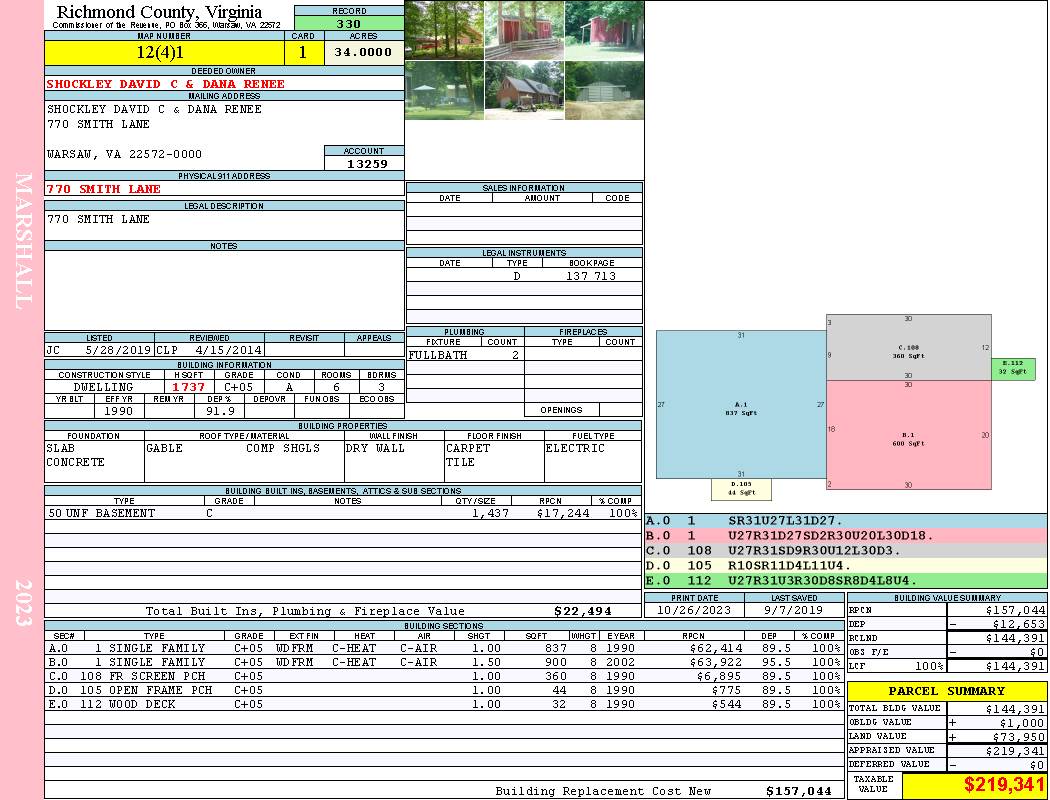Select the H SQFT value 1737
Screen dimensions: 1050x800
pos(188,387)
